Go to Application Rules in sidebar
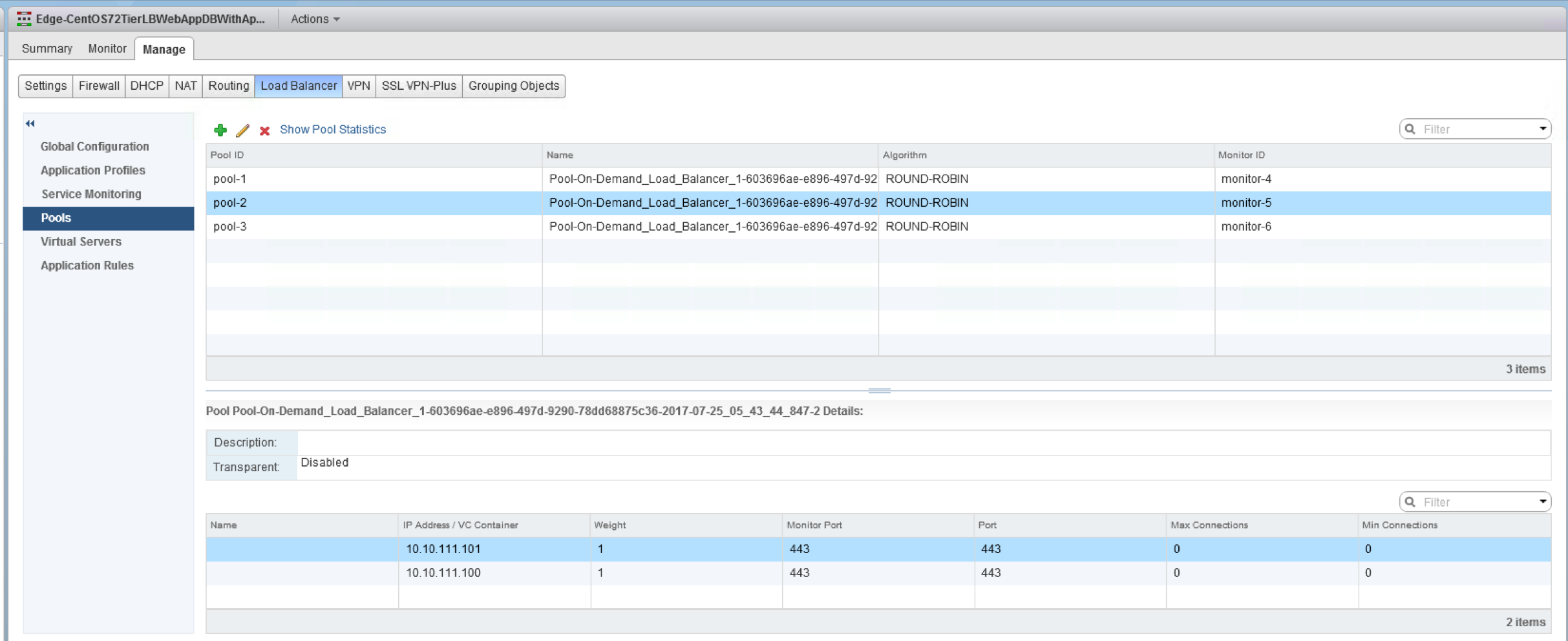Screen dimensions: 1568x641 (87, 266)
